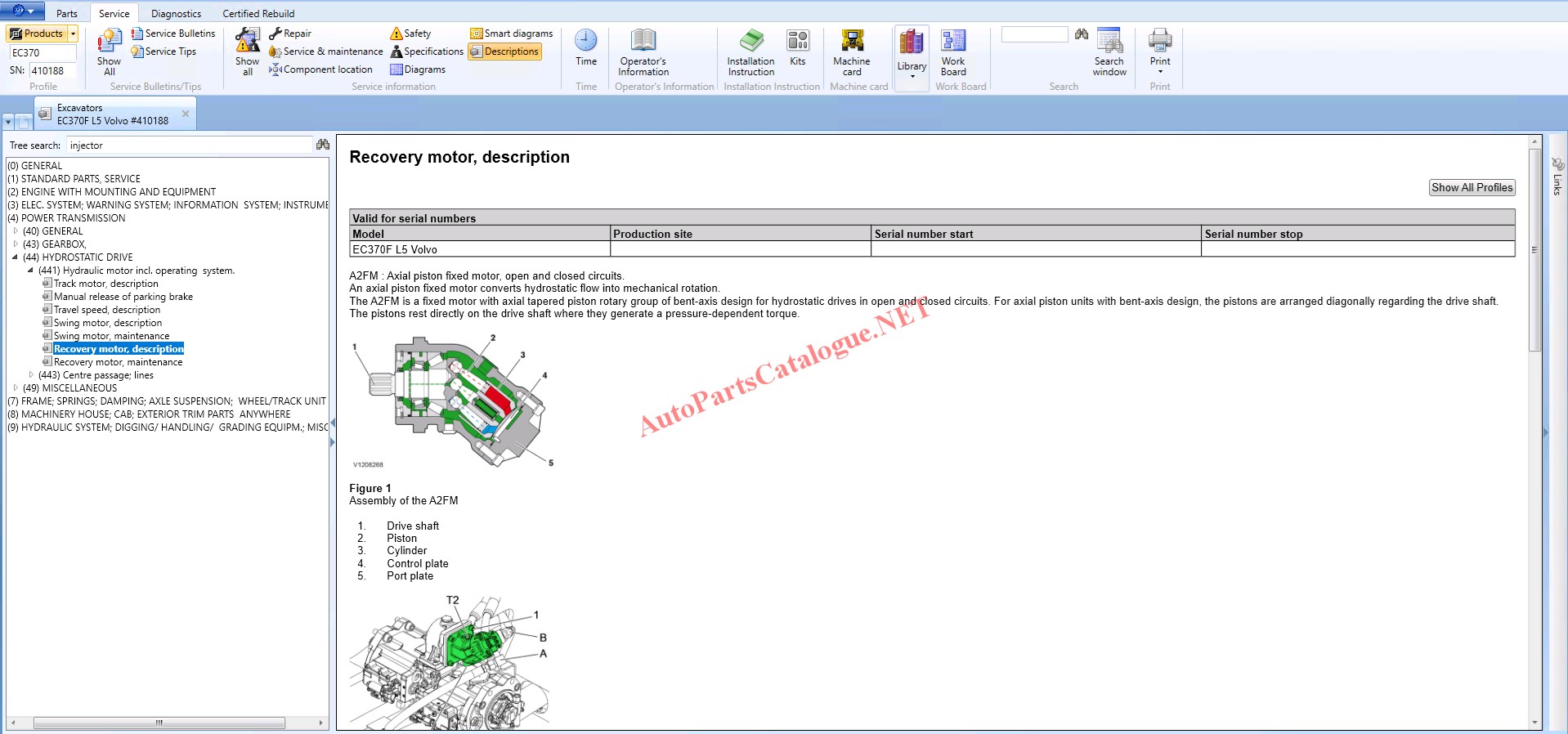1568x734 pixels.
Task: Open the Machine card icon
Action: [x=851, y=41]
